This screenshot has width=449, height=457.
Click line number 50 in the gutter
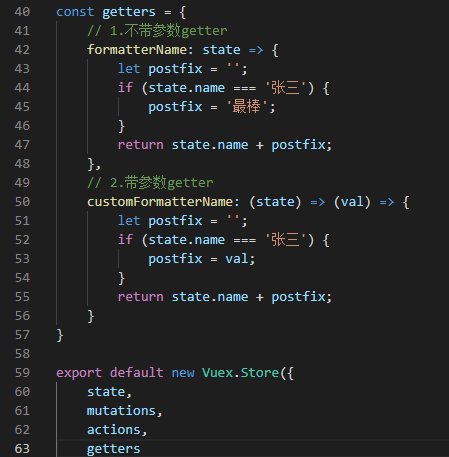pyautogui.click(x=22, y=202)
